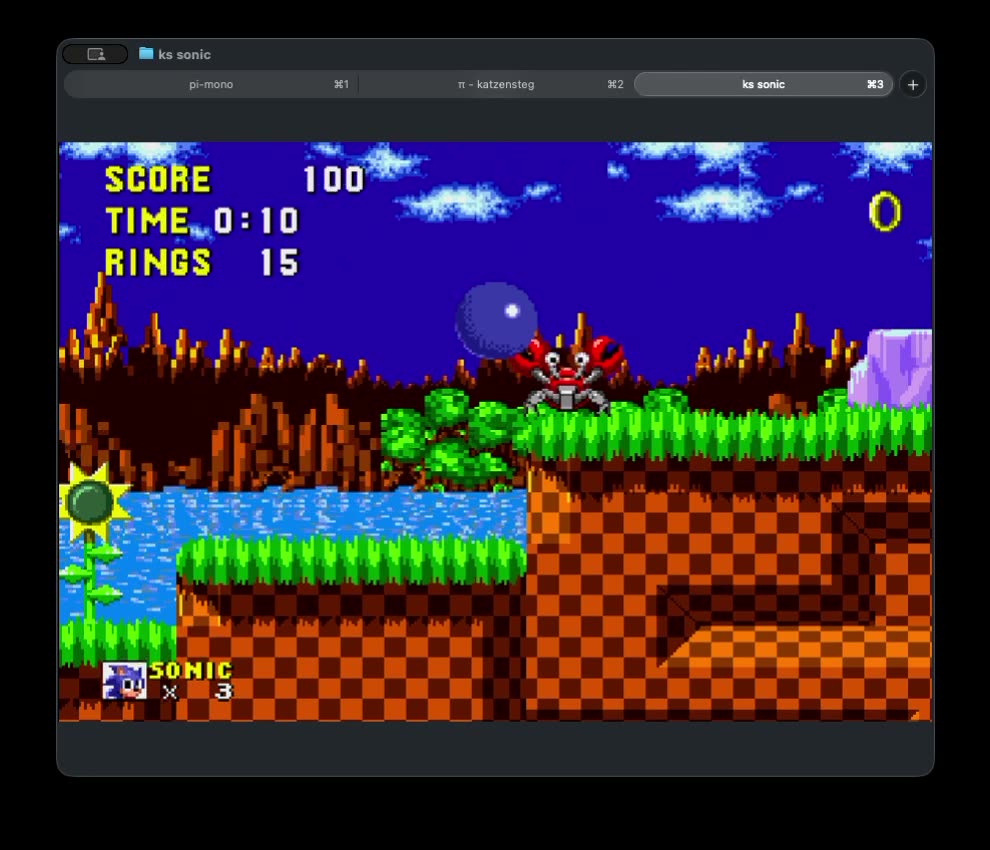The width and height of the screenshot is (990, 850).
Task: Click the lives count 3
Action: (224, 691)
